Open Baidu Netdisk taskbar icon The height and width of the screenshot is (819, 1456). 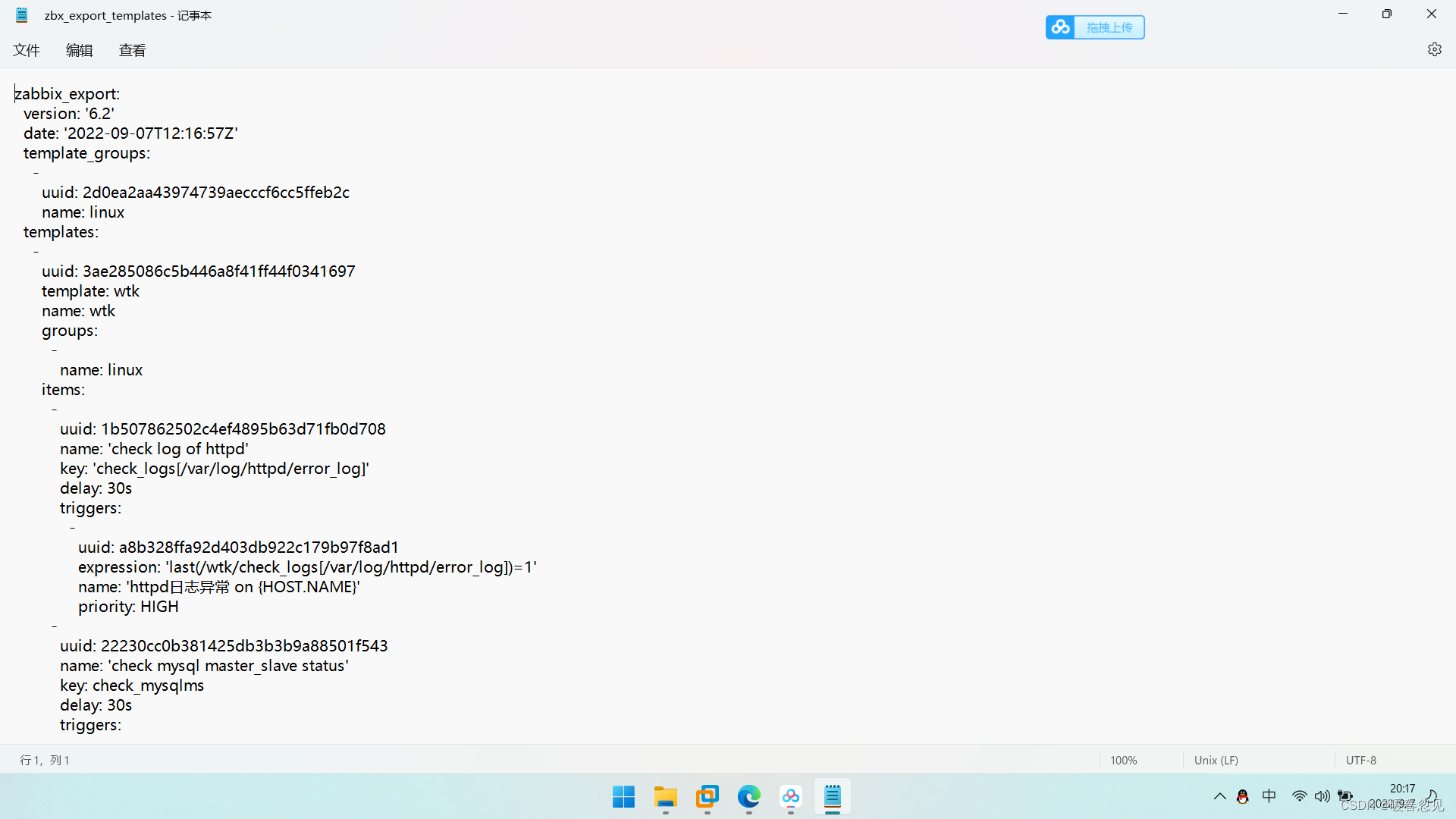point(791,797)
